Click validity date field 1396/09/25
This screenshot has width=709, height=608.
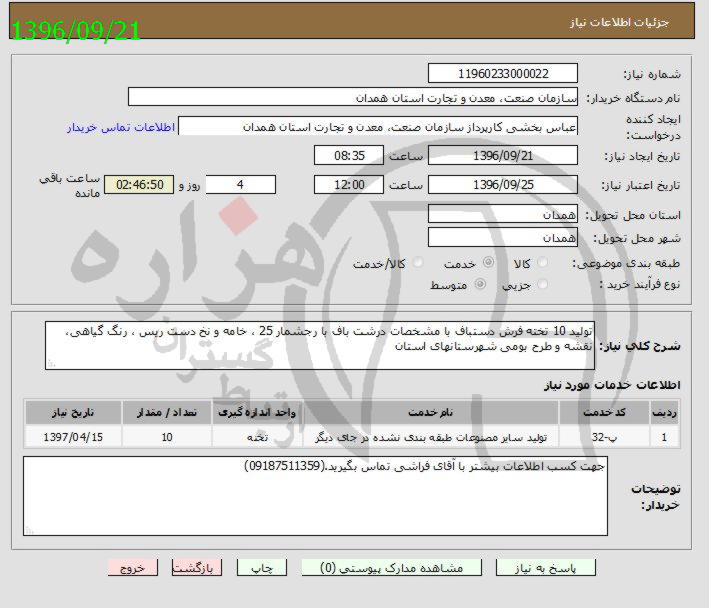click(503, 184)
